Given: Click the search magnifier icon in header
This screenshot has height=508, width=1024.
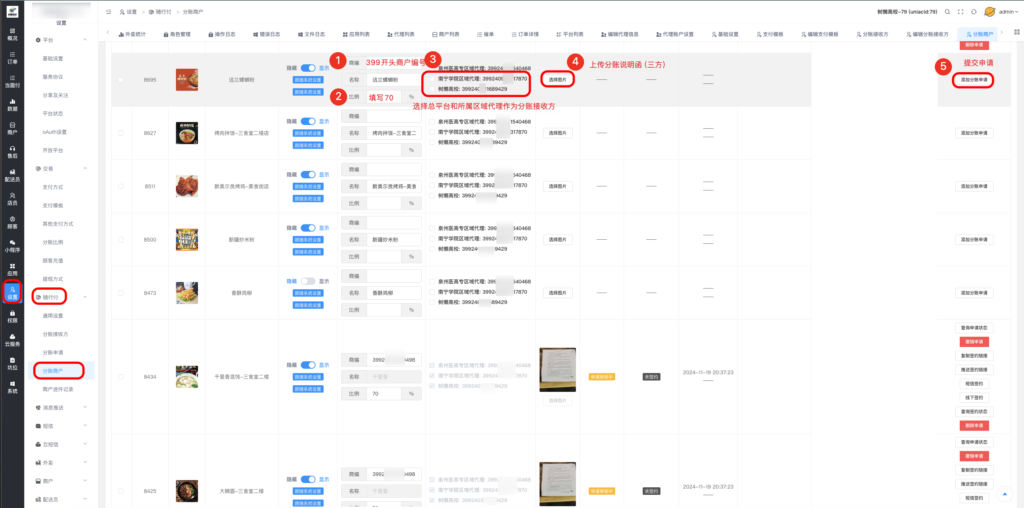Looking at the screenshot, I should [x=946, y=12].
